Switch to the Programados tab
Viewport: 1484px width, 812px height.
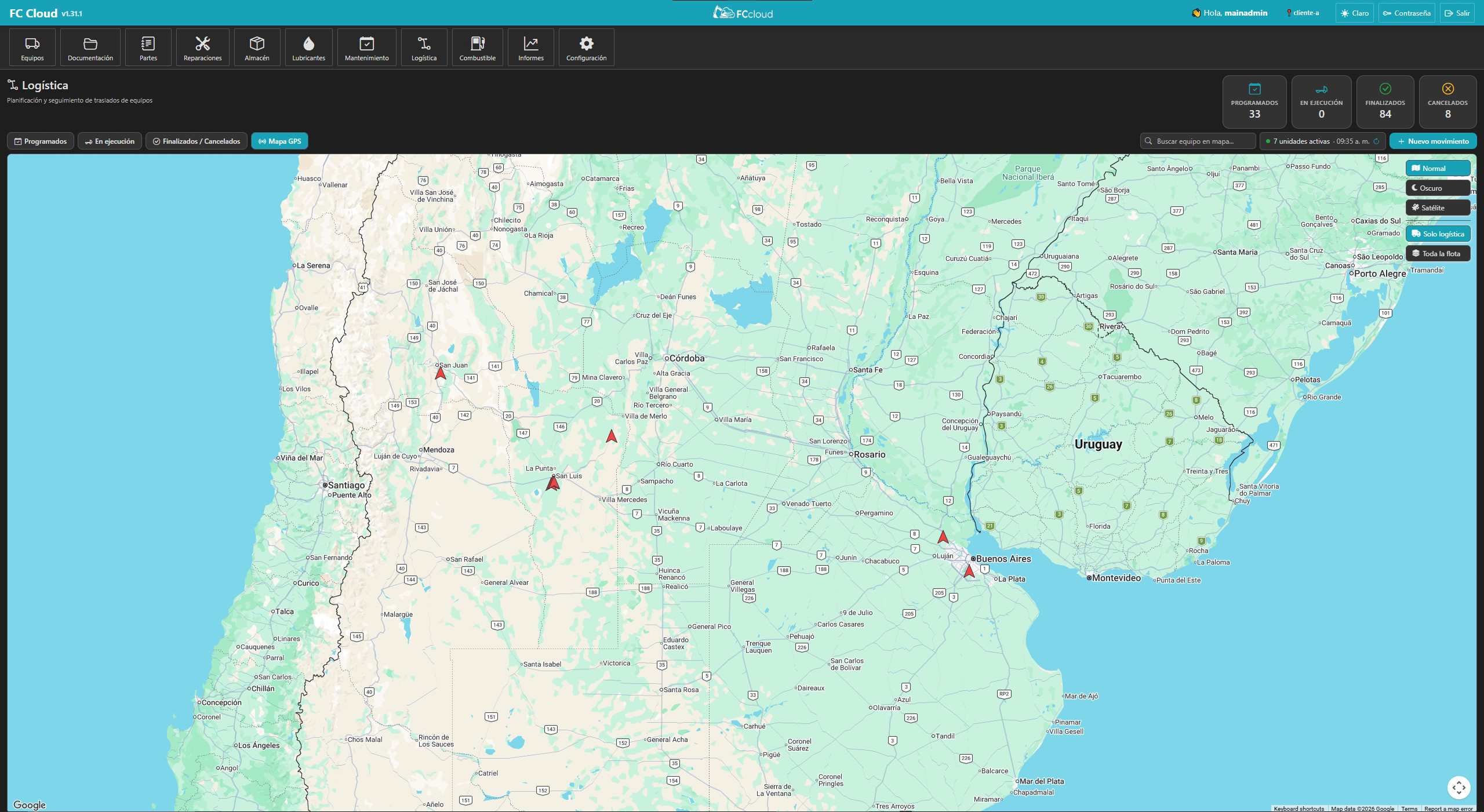pos(41,141)
